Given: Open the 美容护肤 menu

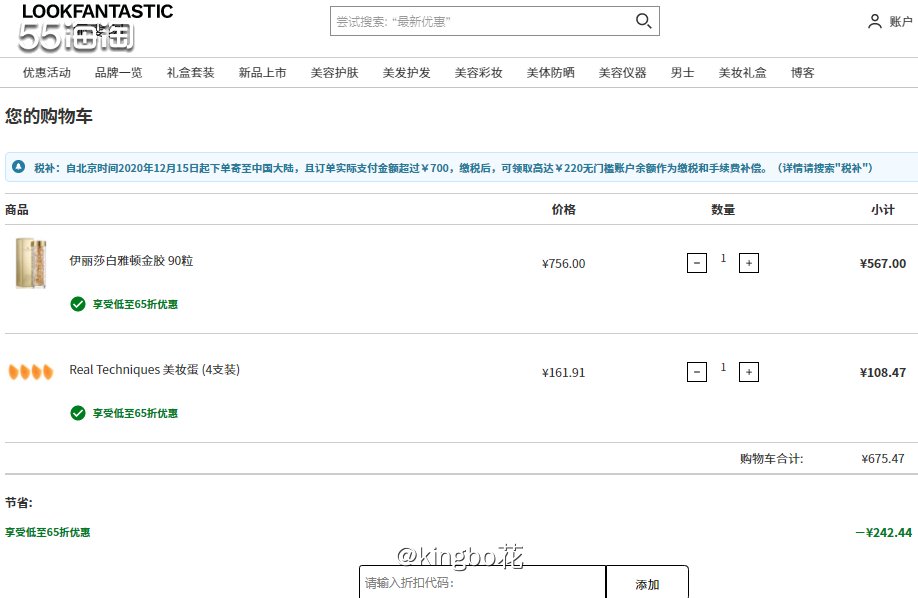Looking at the screenshot, I should click(334, 72).
